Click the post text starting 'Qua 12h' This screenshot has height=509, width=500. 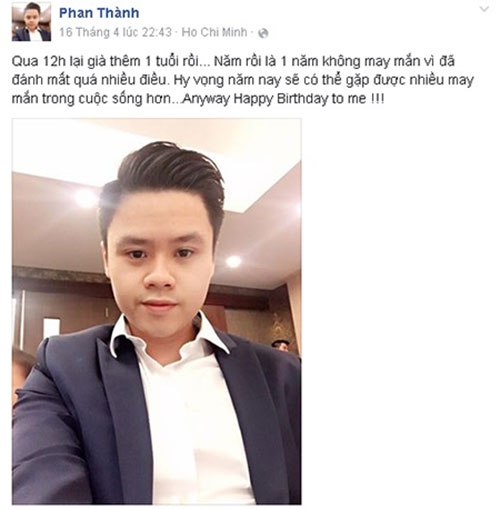click(x=243, y=80)
